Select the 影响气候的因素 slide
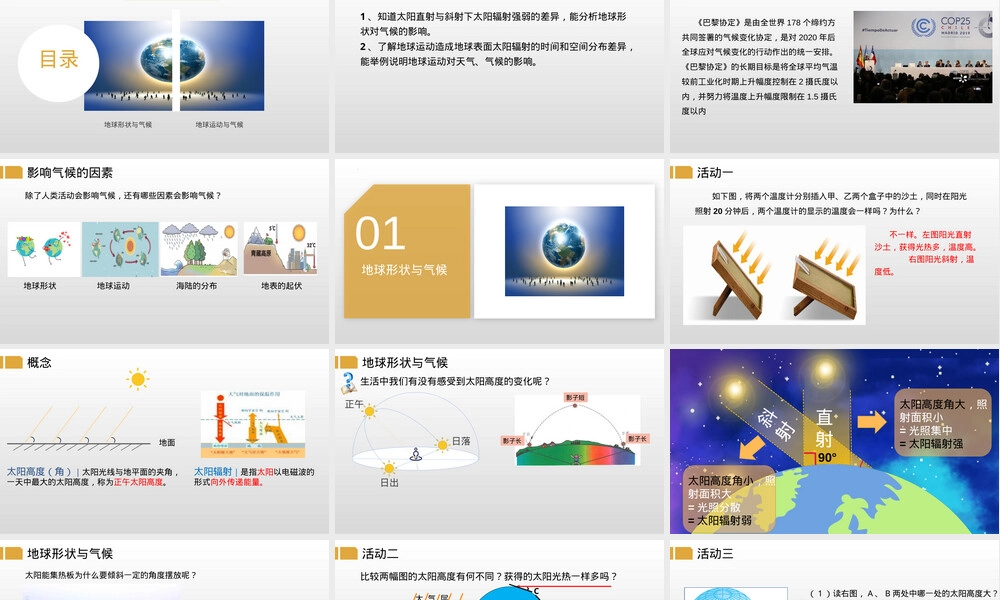Image resolution: width=1000 pixels, height=600 pixels. 164,251
